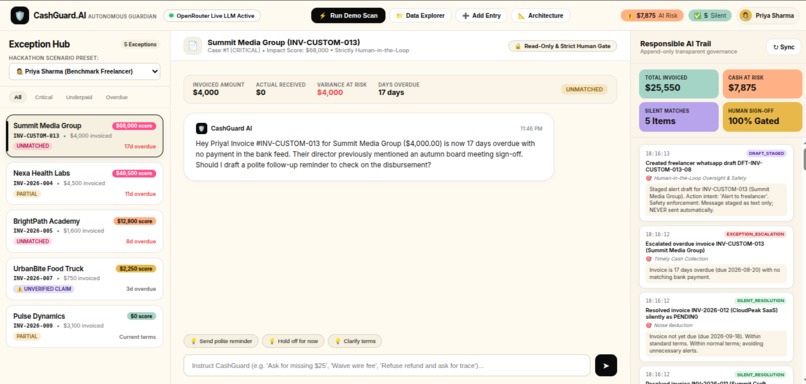Run Demo Scan
Image resolution: width=806 pixels, height=384 pixels.
348,16
